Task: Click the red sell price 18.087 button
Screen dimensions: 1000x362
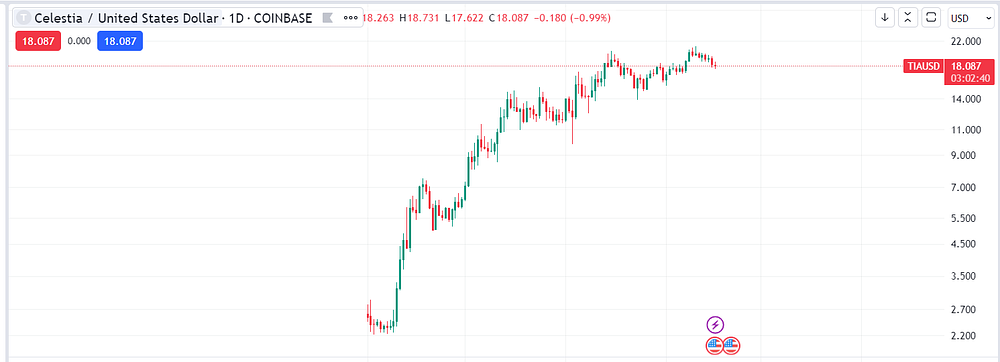Action: coord(38,41)
